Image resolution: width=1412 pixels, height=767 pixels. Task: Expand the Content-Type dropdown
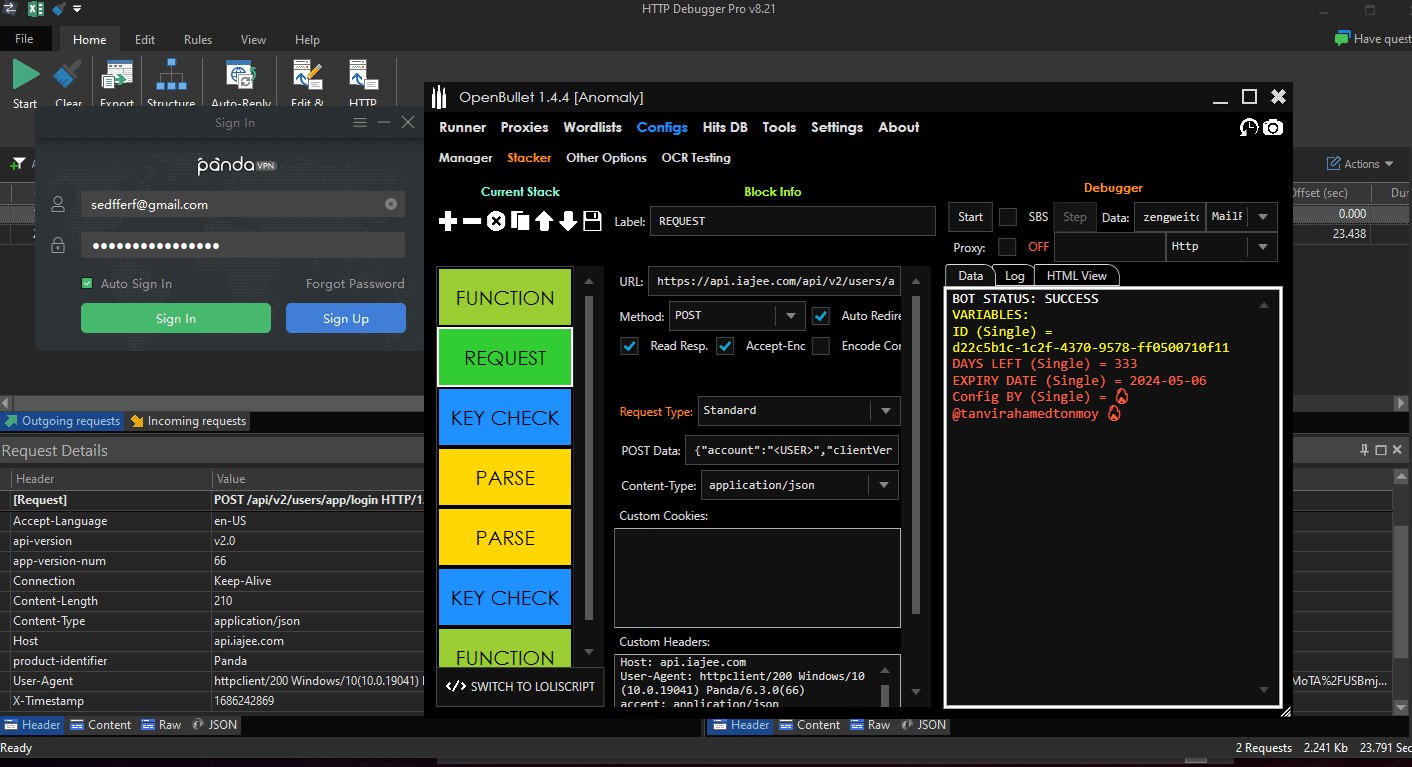tap(884, 486)
